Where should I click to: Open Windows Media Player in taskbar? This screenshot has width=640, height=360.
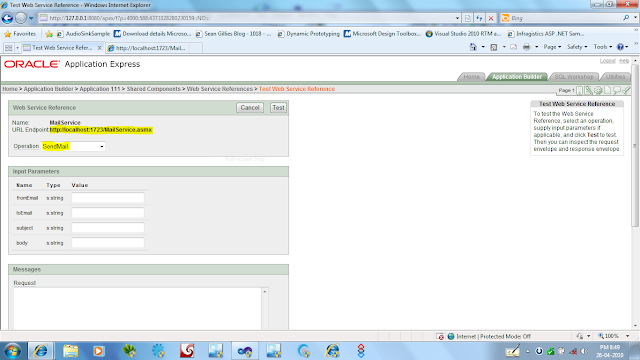pos(98,351)
